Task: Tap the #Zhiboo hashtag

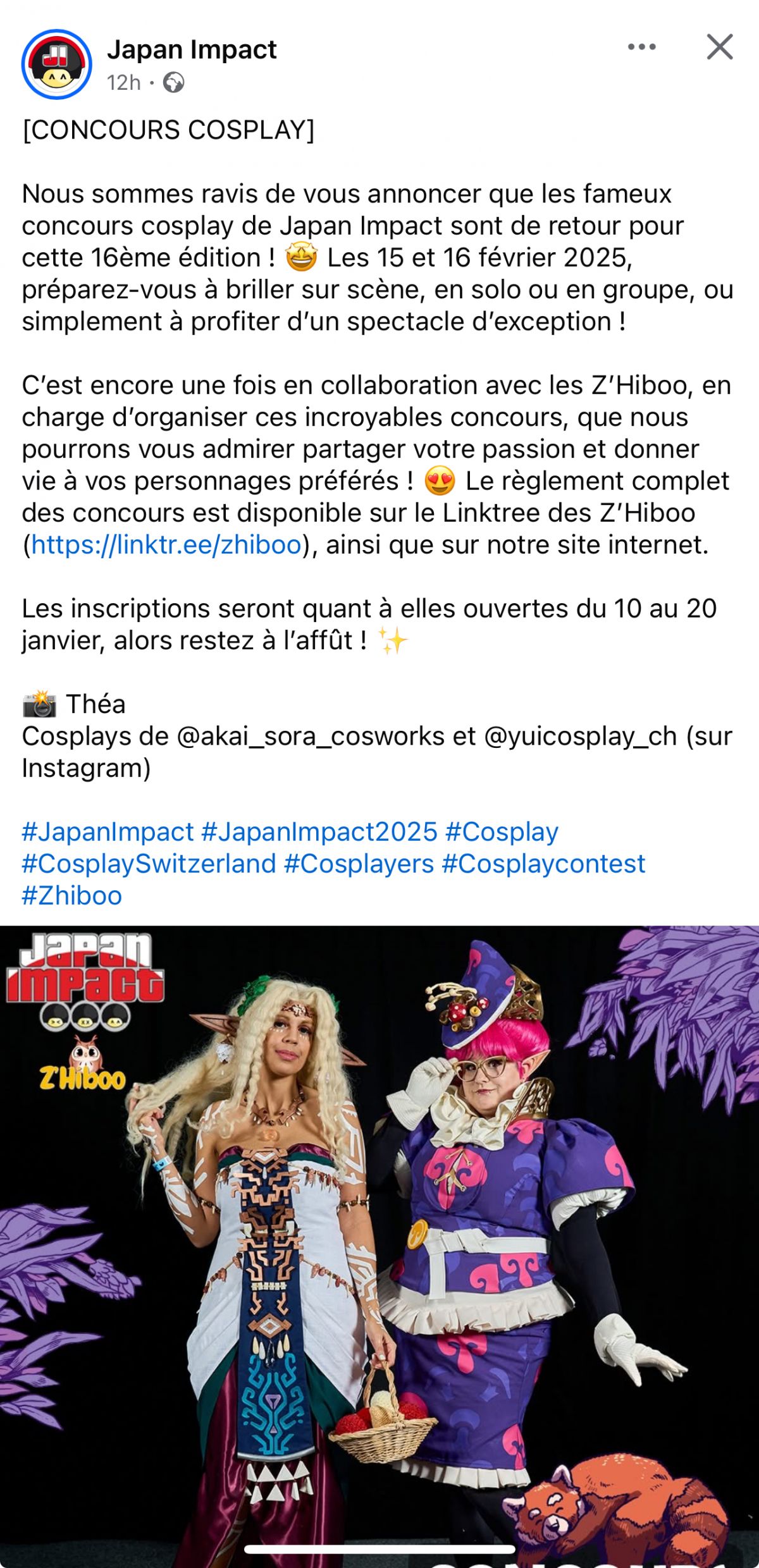Action: [x=71, y=895]
